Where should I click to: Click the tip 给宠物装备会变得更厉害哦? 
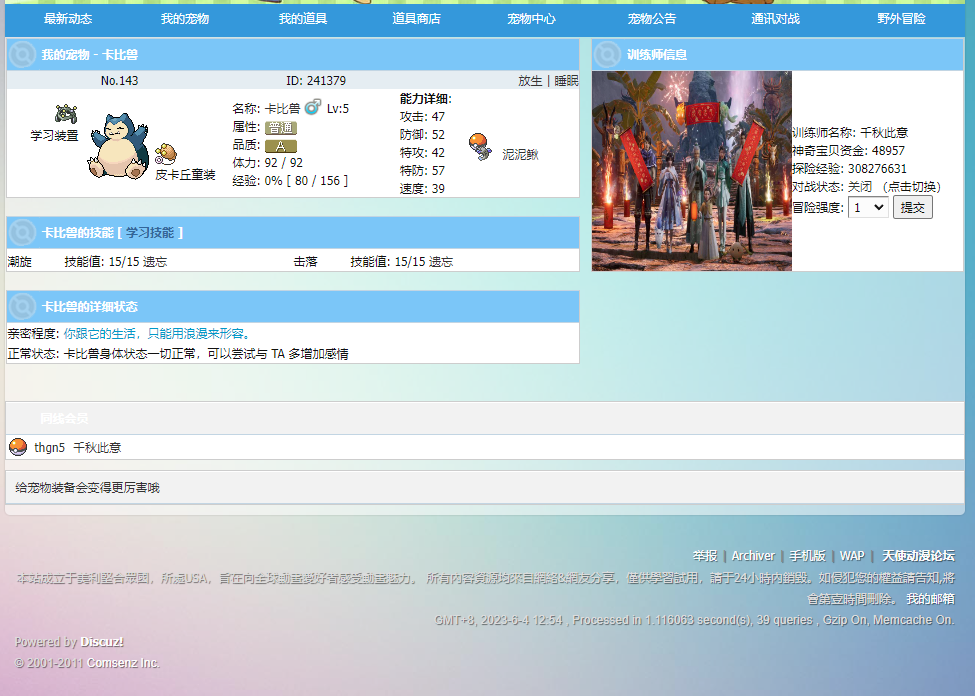(x=87, y=488)
